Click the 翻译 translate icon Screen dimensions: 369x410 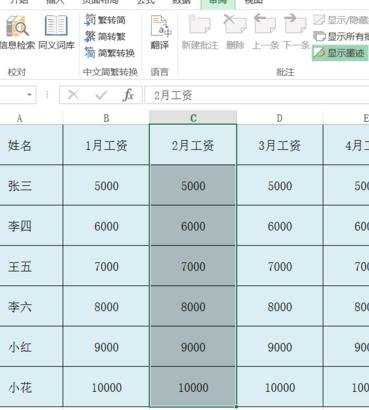[160, 26]
